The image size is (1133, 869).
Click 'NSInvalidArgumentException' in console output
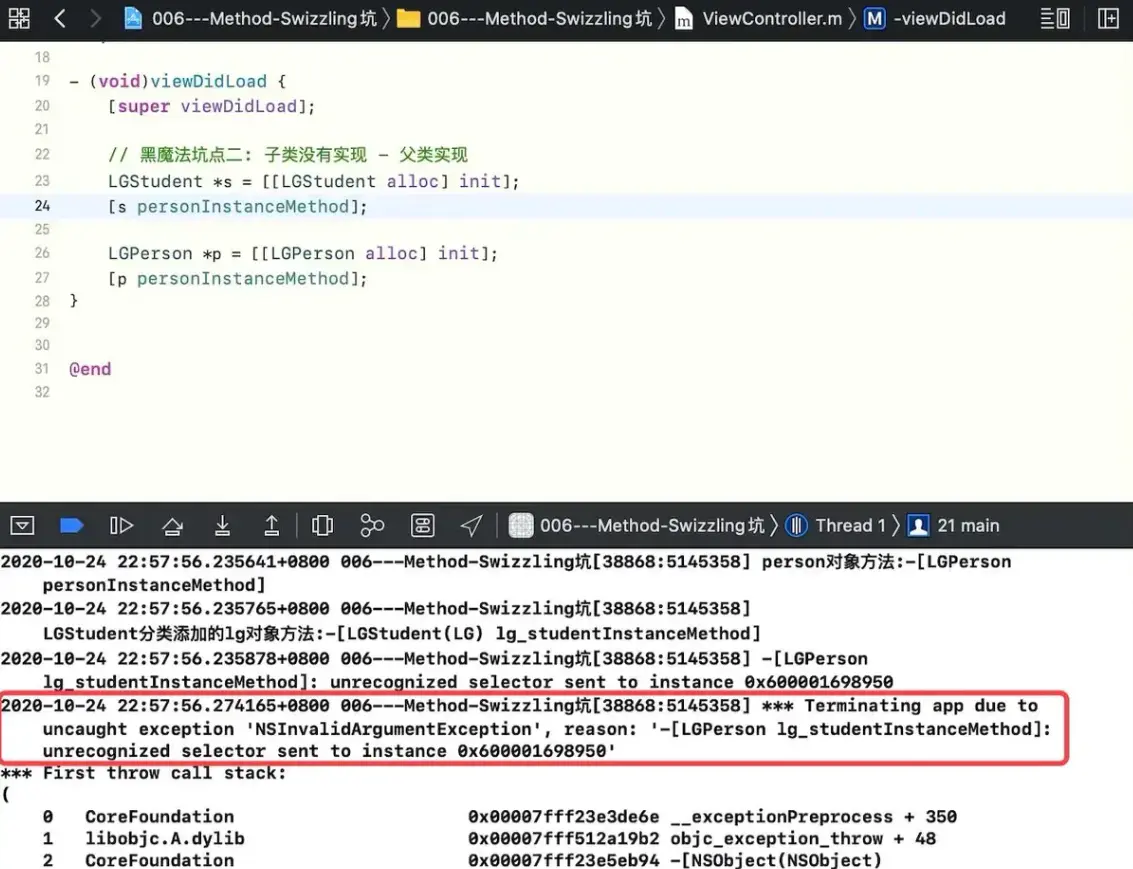pos(394,729)
